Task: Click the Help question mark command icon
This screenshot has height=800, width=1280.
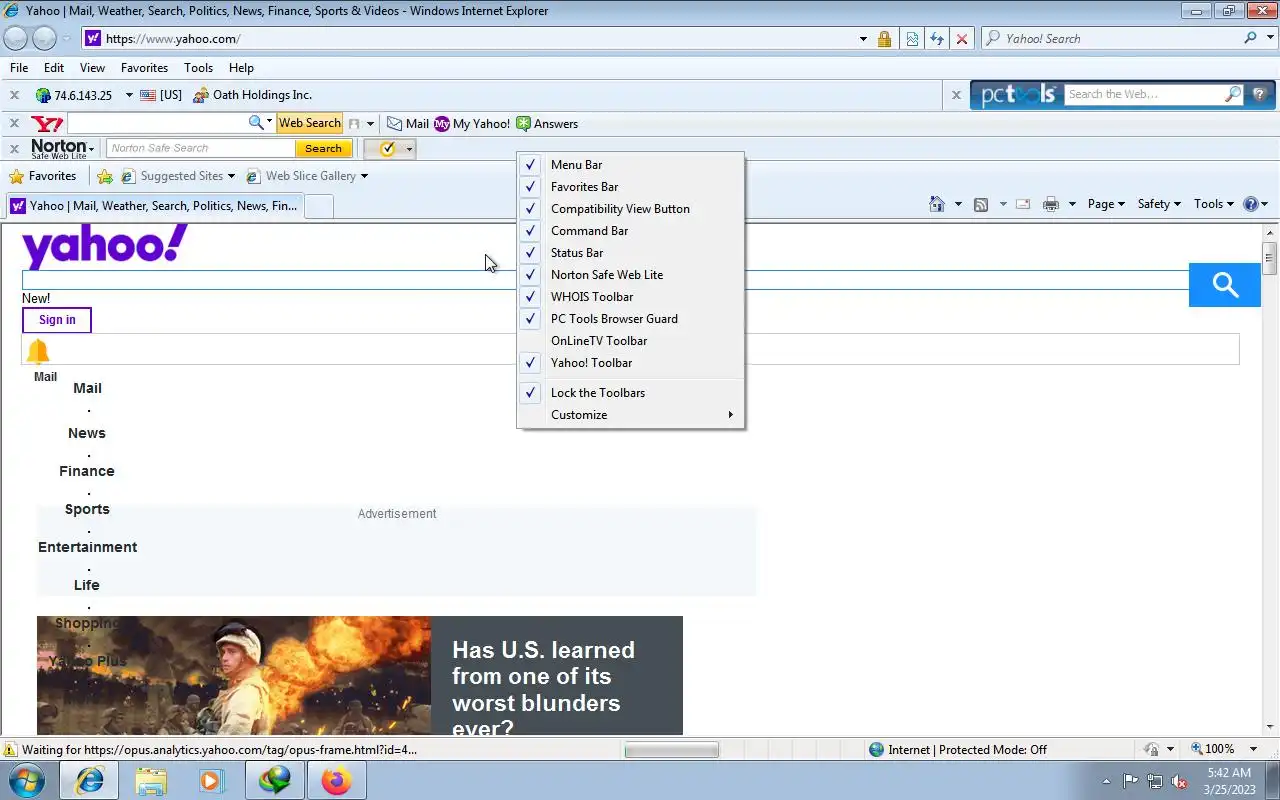Action: [x=1250, y=204]
